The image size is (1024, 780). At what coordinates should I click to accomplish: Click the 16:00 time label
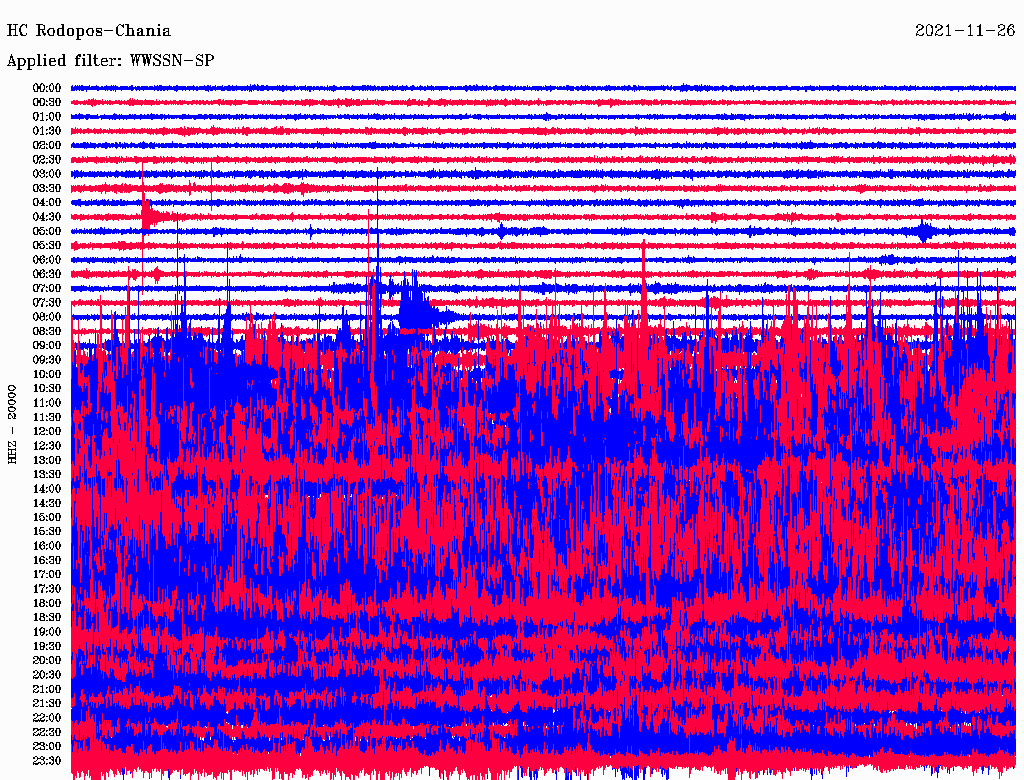pyautogui.click(x=47, y=546)
